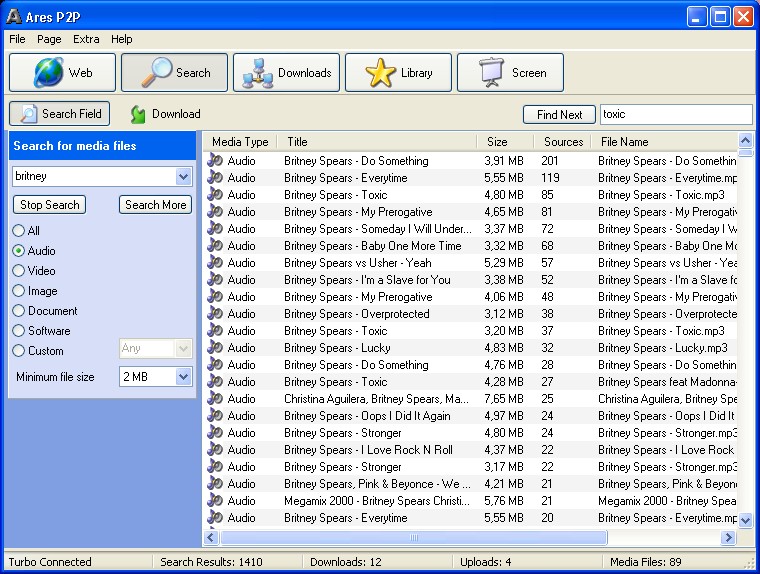The height and width of the screenshot is (574, 760).
Task: Click audio icon of Baby One More Time row
Action: click(215, 245)
